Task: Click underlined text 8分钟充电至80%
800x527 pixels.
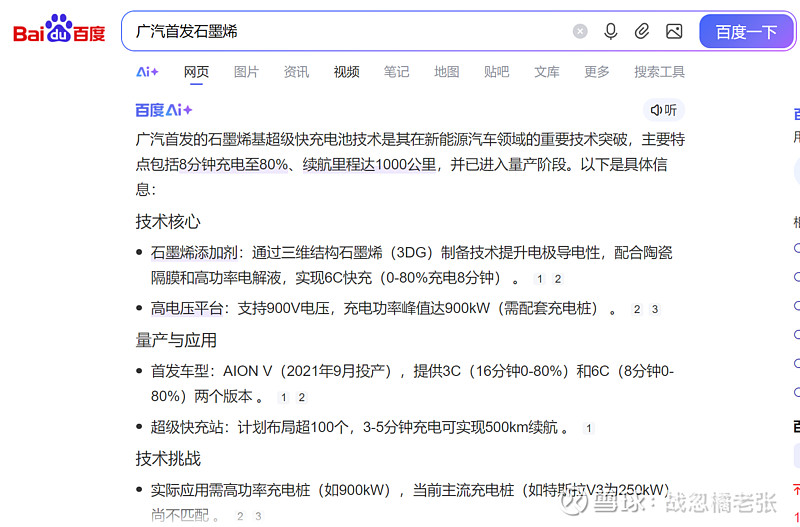Action: coord(233,165)
